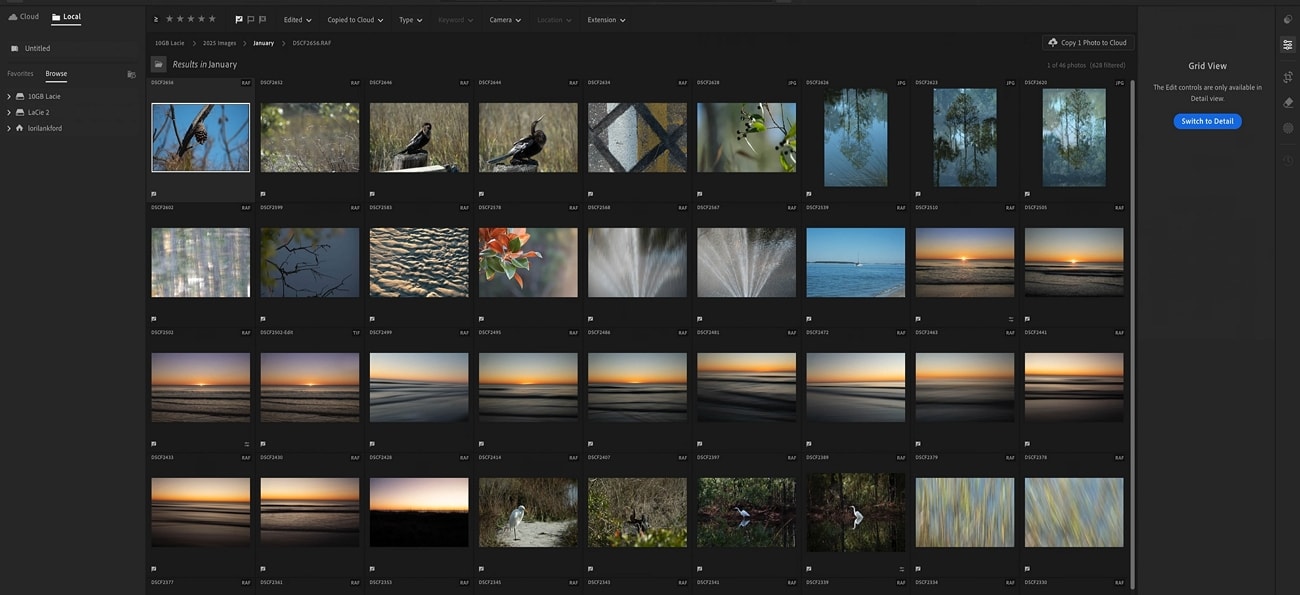Select the sand ripples thumbnail DSCF2583

pos(419,262)
